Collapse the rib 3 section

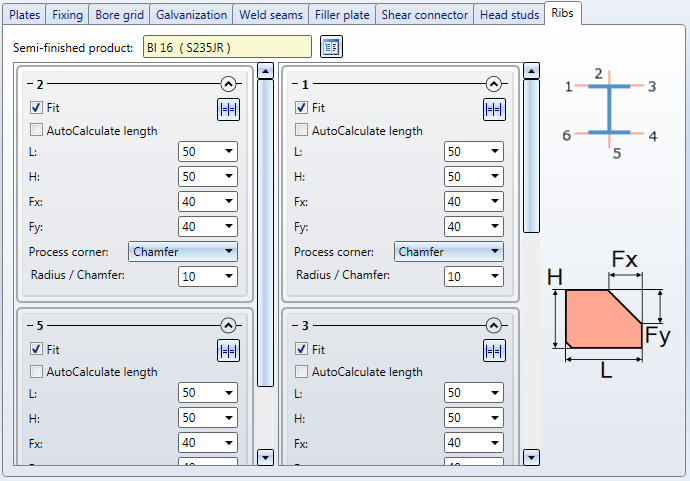(493, 326)
